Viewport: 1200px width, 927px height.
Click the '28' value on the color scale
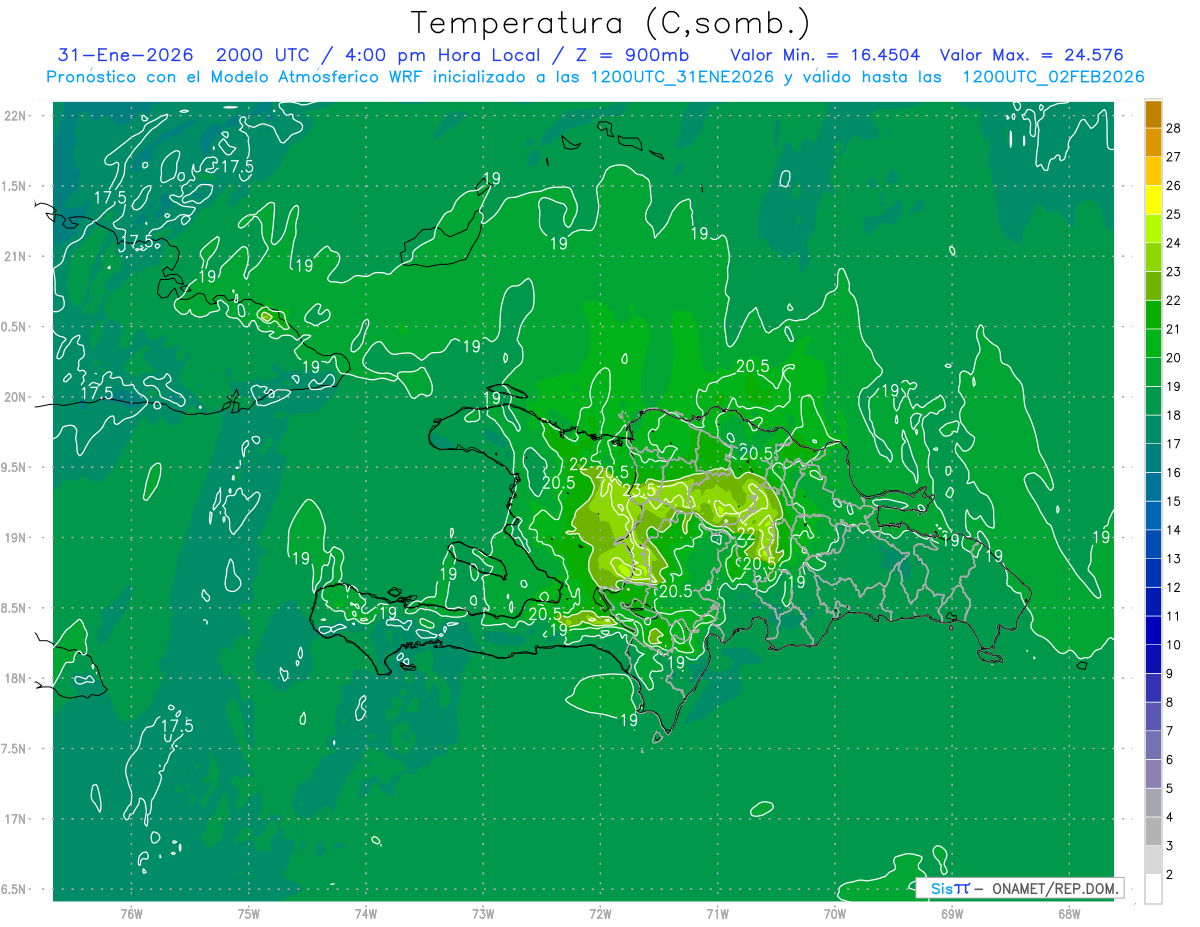[x=1173, y=128]
